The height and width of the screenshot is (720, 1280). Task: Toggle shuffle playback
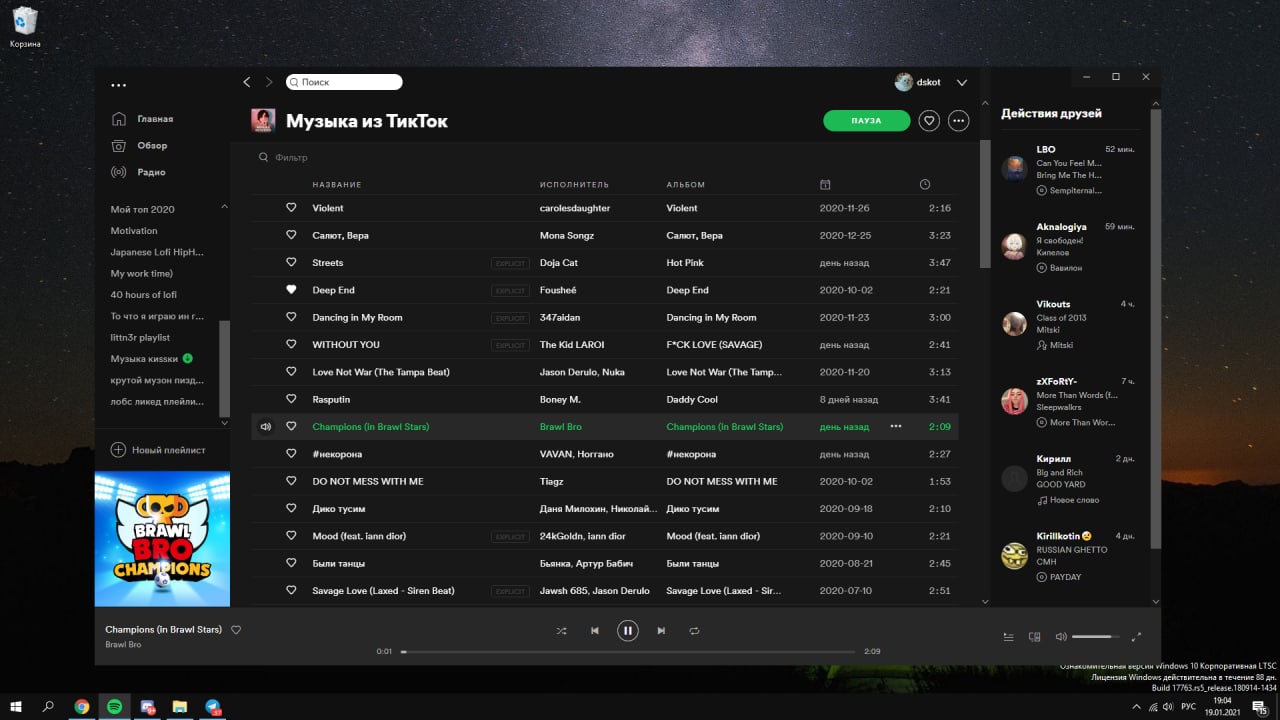(561, 631)
